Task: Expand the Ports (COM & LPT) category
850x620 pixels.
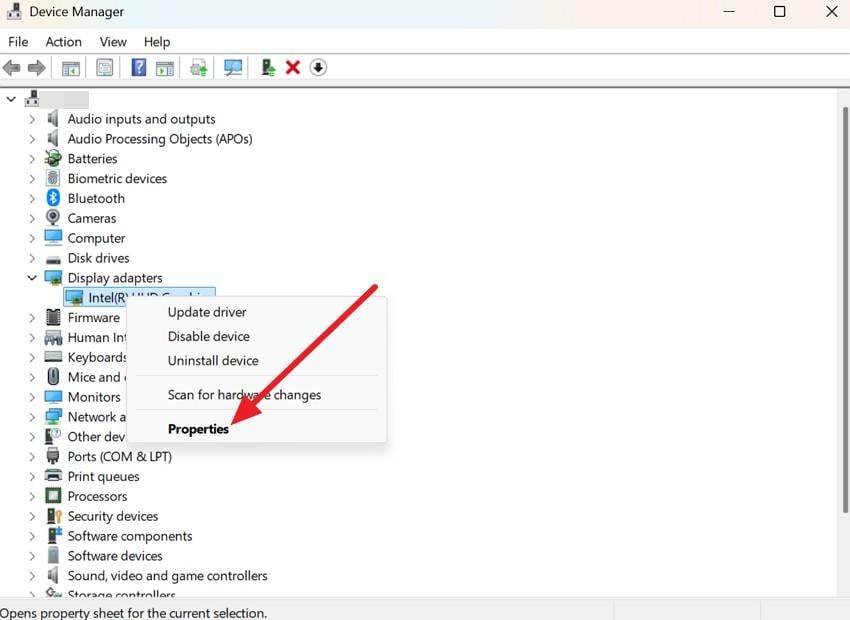Action: point(32,456)
